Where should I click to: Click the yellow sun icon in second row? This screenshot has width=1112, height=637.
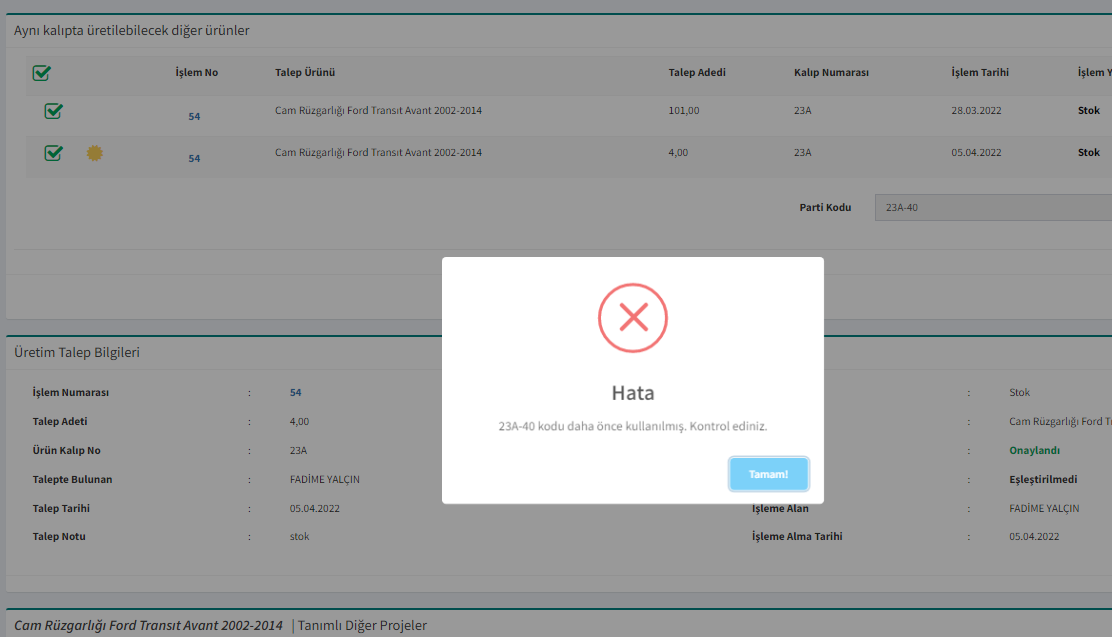[95, 153]
